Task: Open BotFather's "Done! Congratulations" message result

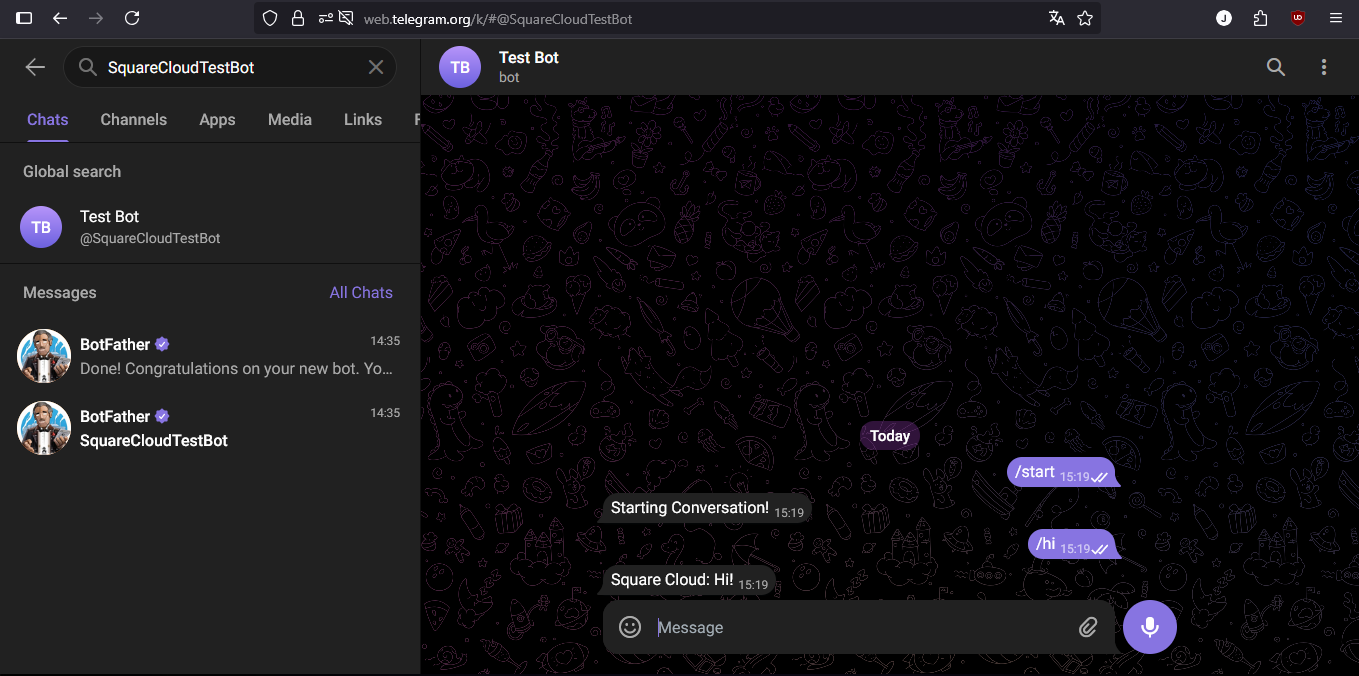Action: pyautogui.click(x=210, y=356)
